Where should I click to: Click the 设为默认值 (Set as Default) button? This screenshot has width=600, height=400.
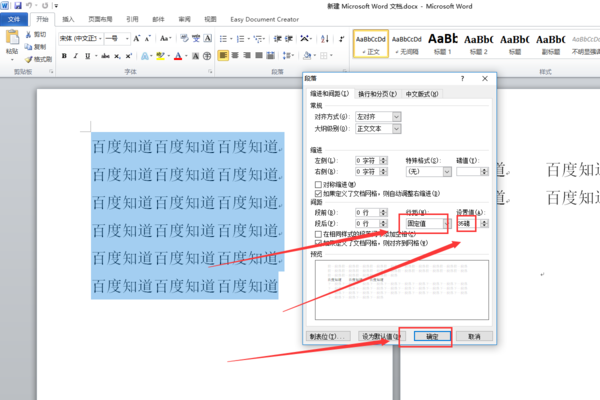(x=380, y=336)
